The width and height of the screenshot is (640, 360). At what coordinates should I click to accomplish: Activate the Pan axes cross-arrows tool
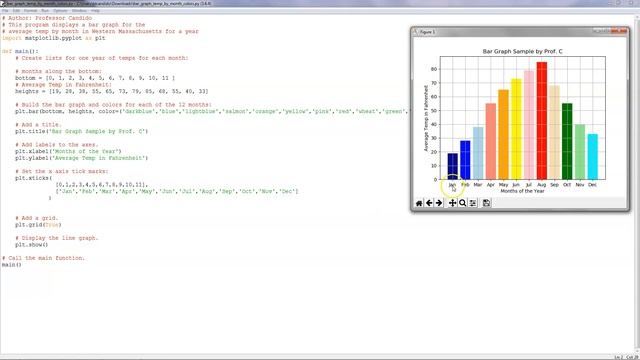click(452, 203)
